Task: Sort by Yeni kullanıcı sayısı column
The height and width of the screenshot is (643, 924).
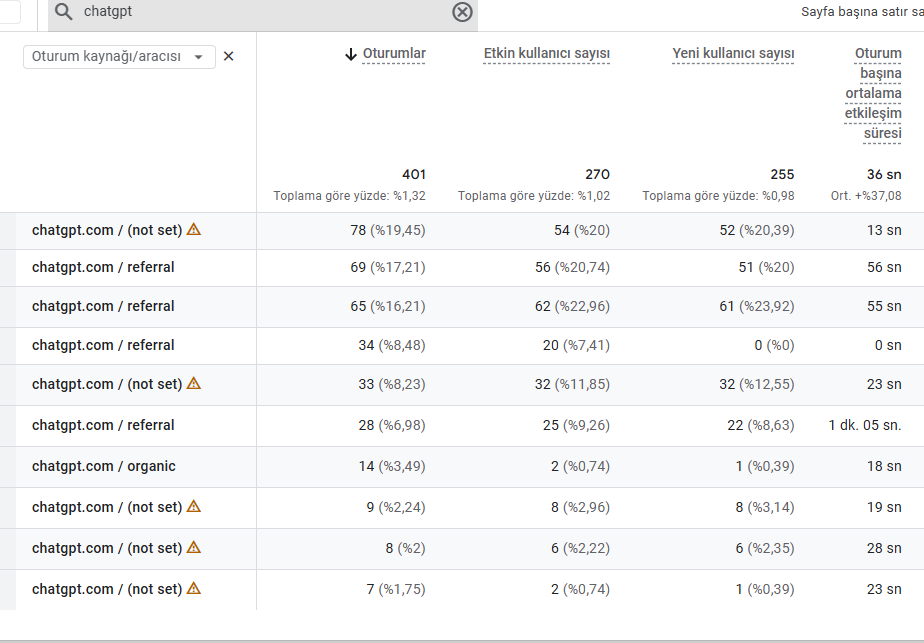Action: [x=733, y=53]
